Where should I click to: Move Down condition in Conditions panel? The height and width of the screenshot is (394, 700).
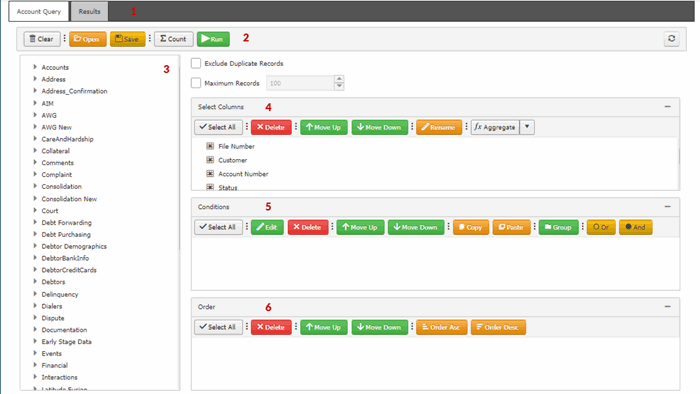click(416, 227)
